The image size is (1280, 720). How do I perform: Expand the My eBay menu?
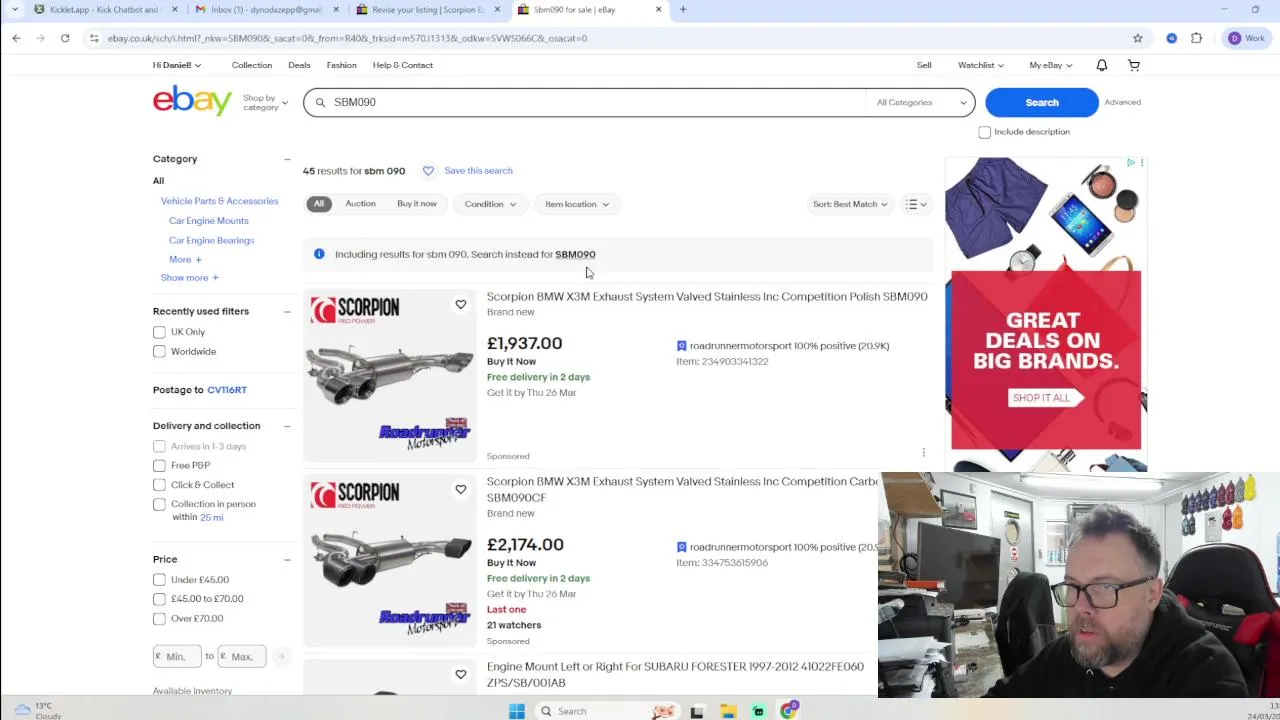[1051, 65]
